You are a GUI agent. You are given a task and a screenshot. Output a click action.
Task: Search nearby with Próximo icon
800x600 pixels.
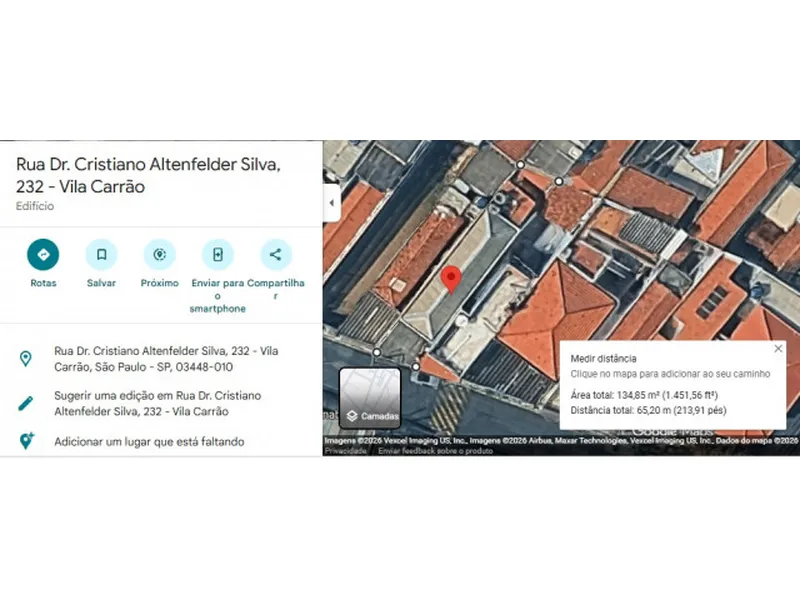coord(159,255)
